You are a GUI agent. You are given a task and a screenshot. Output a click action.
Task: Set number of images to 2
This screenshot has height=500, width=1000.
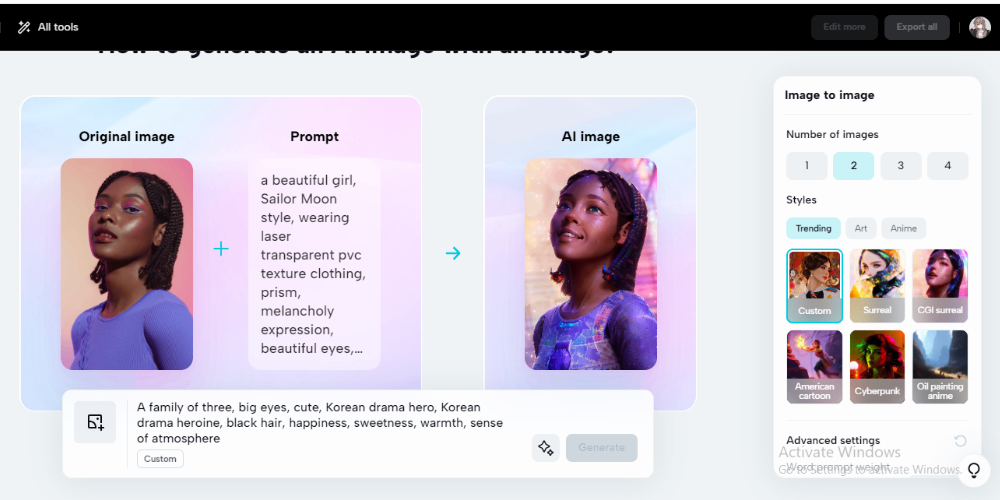[x=853, y=166]
